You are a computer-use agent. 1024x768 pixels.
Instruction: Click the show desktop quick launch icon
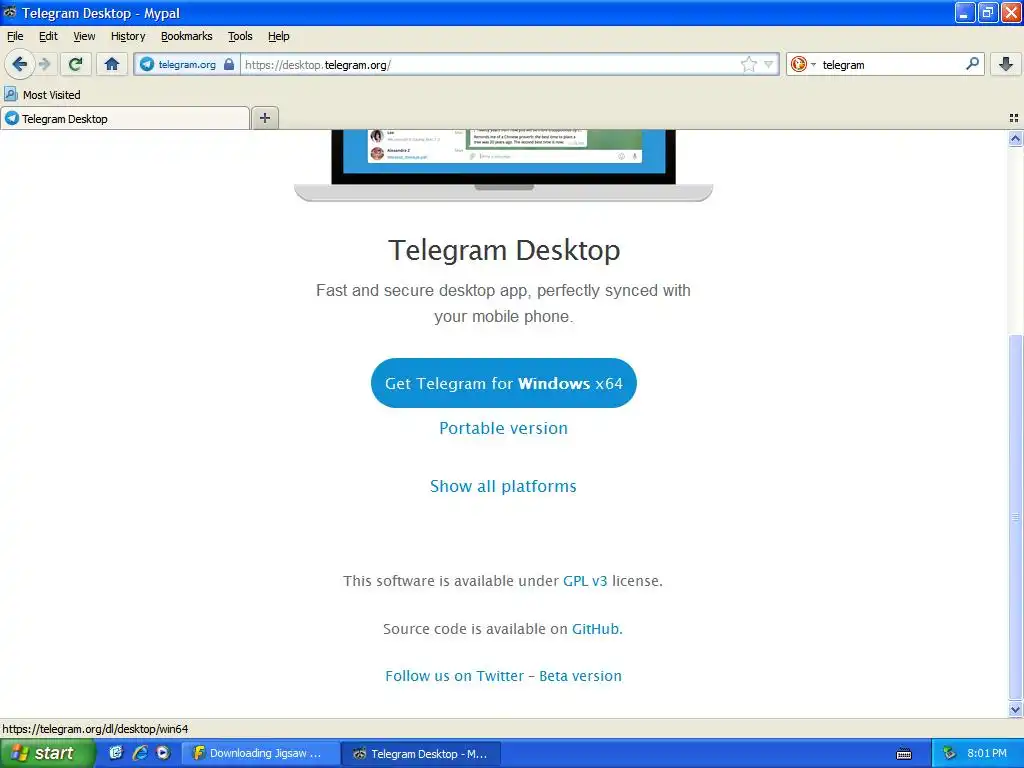[x=116, y=753]
